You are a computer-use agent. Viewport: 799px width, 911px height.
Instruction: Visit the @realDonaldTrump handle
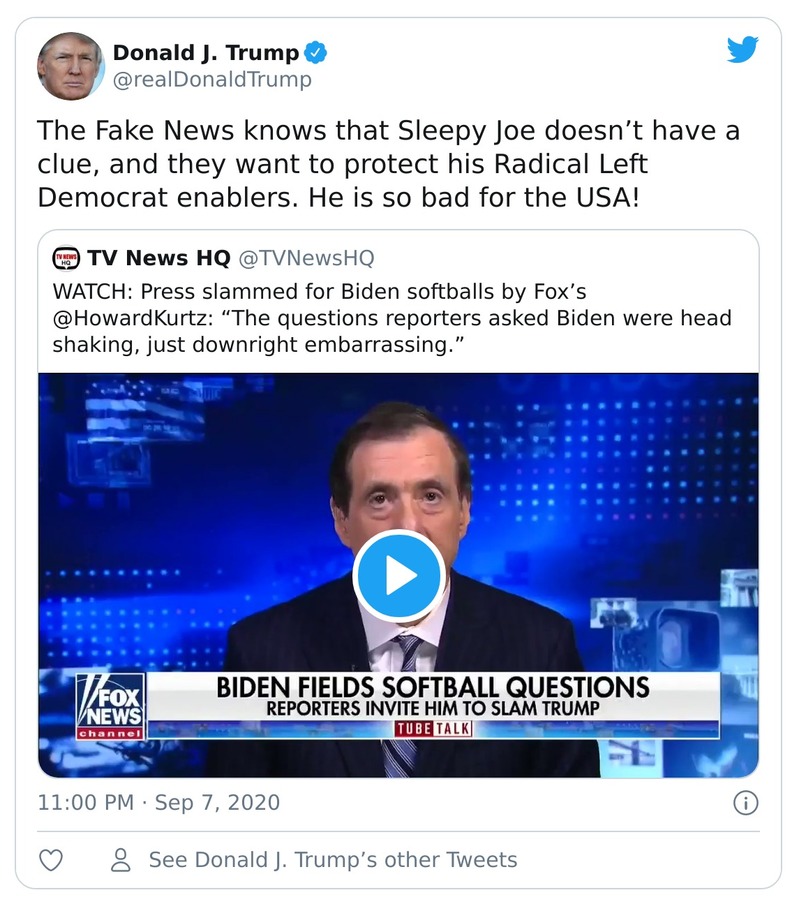(x=212, y=80)
